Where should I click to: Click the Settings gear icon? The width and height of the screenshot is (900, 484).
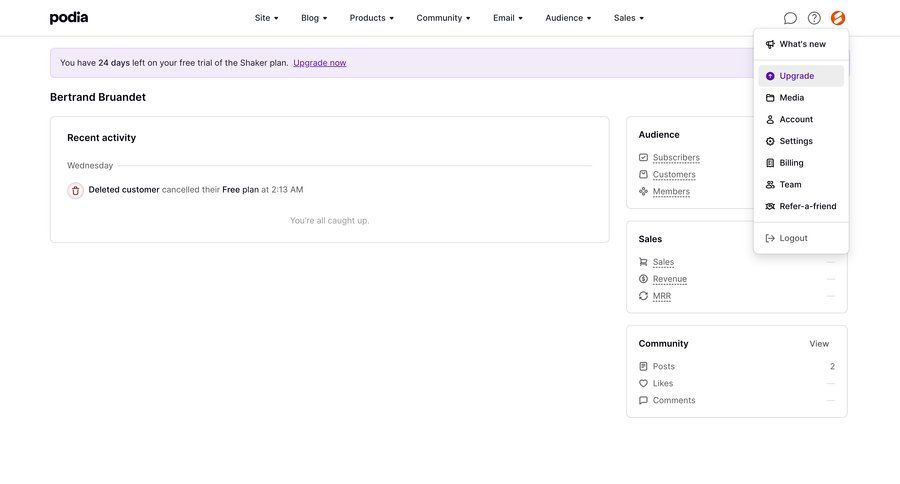coord(770,141)
